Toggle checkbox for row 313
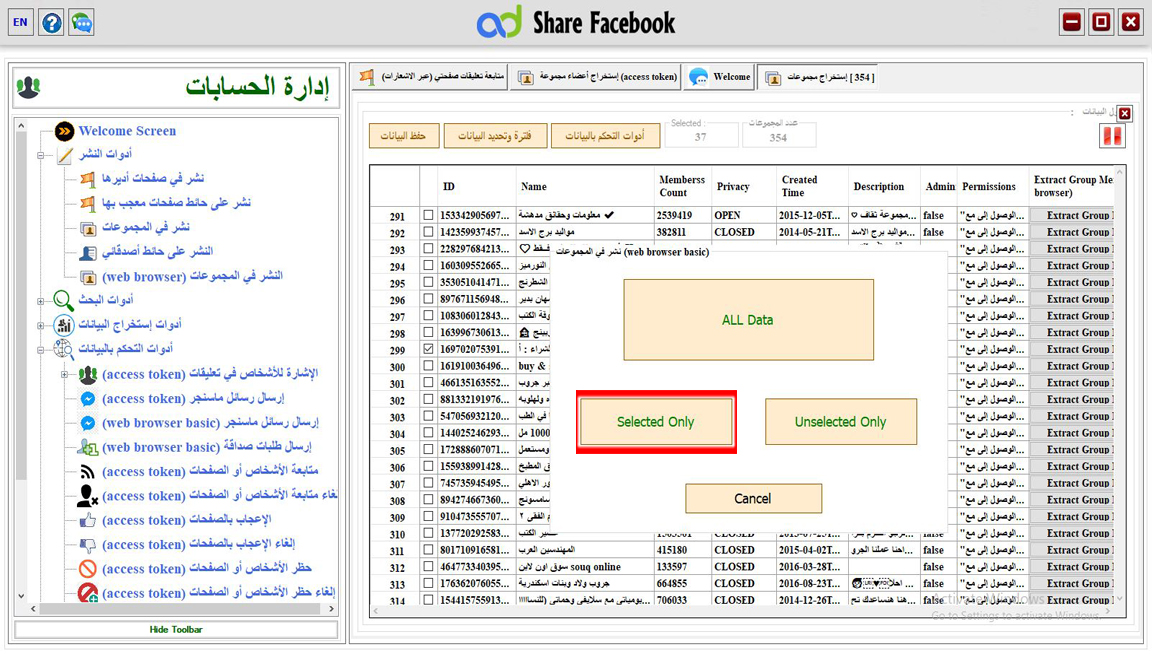1152x654 pixels. pos(428,583)
